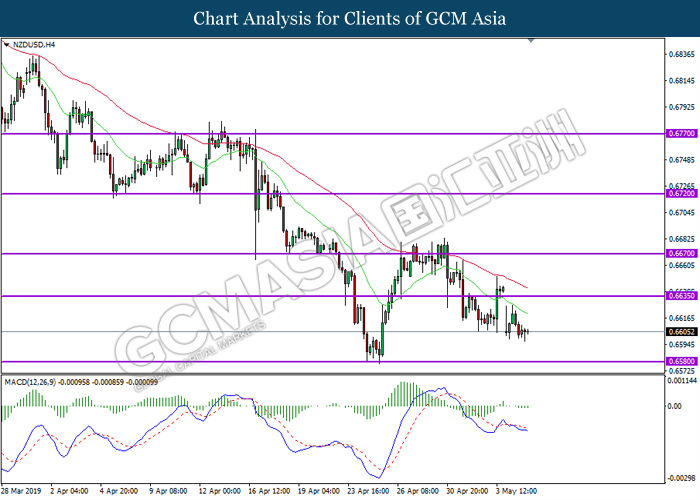Click the 23 Apr 16:00 time label
The image size is (700, 500).
click(368, 491)
